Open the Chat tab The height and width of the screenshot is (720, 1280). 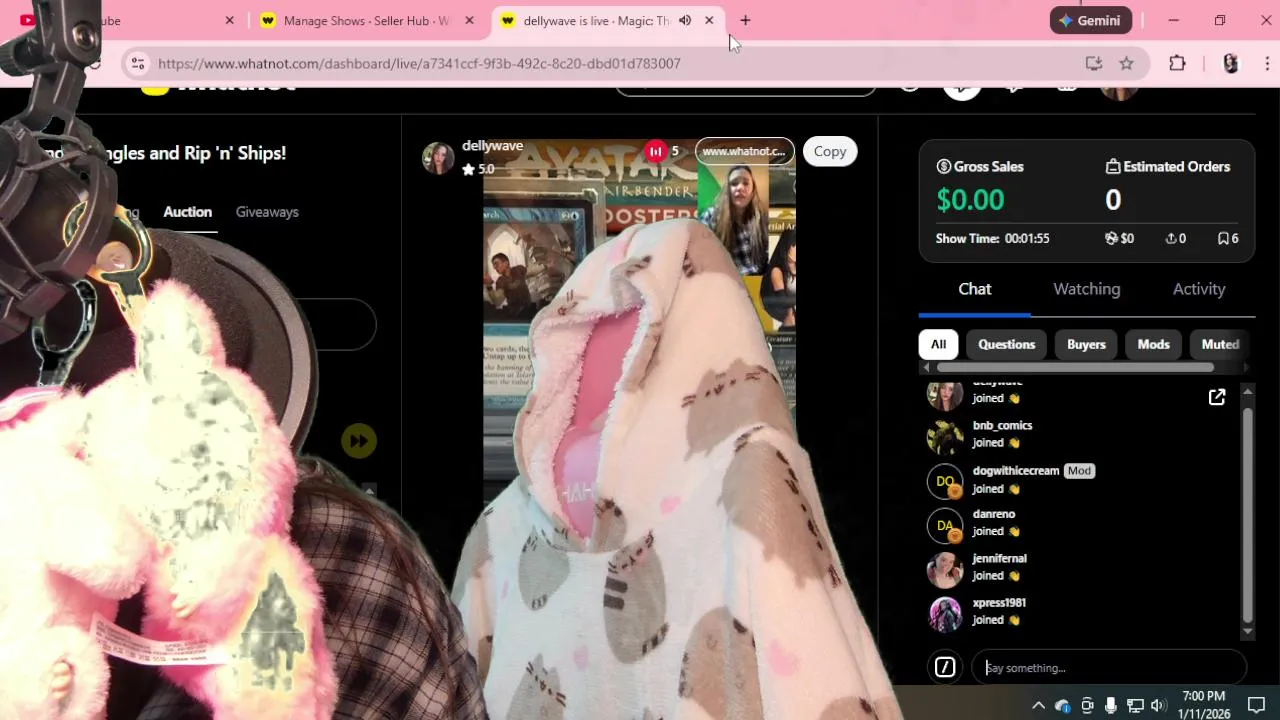click(x=975, y=289)
